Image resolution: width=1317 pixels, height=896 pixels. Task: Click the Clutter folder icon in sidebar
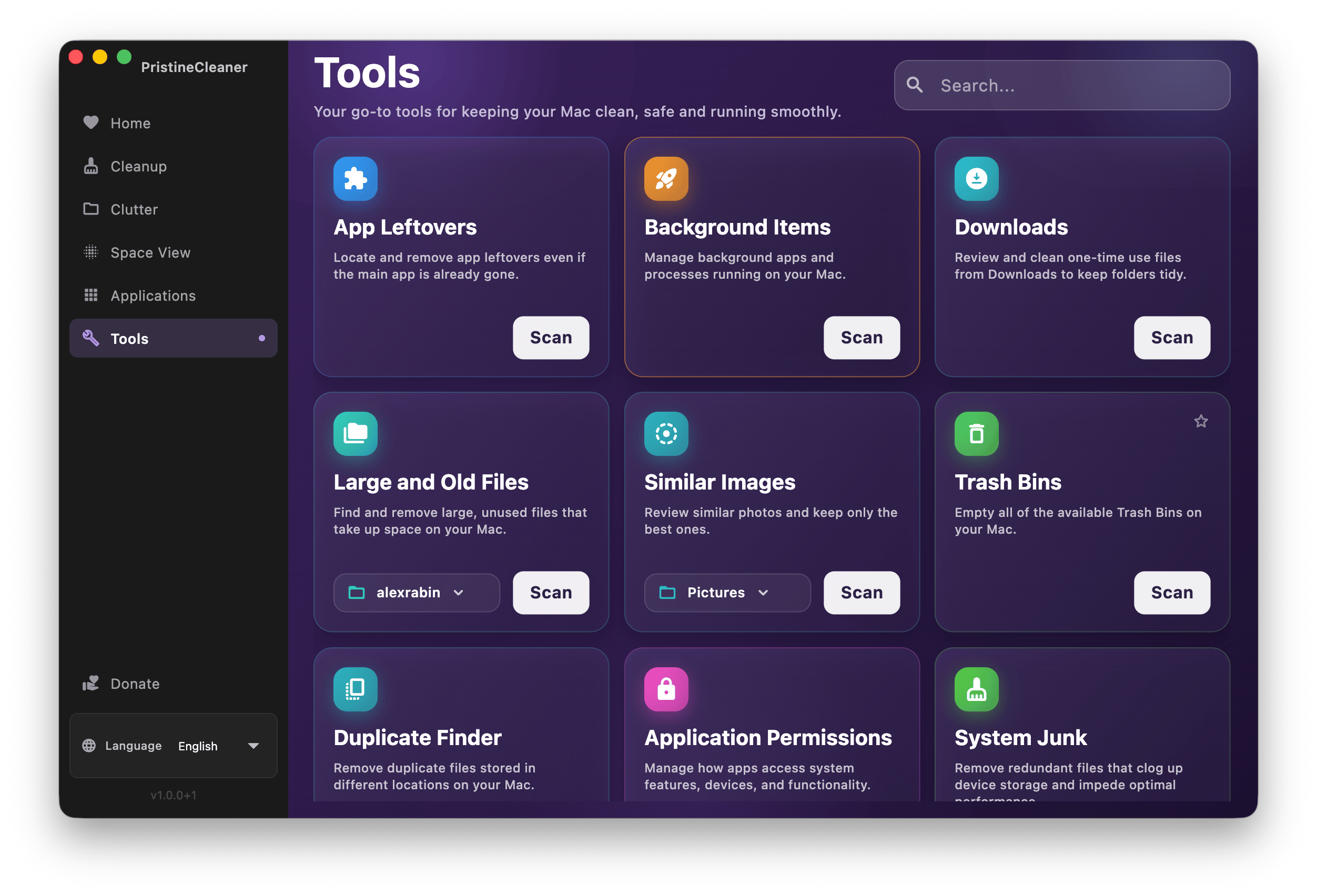point(90,209)
